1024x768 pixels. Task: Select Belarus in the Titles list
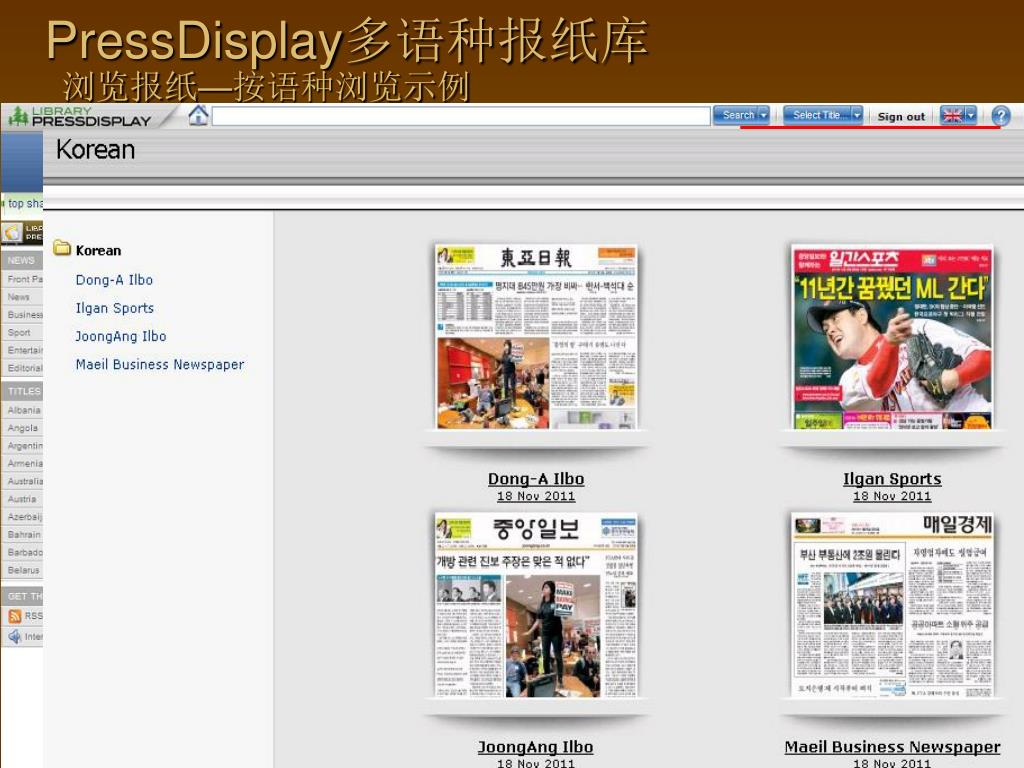23,570
